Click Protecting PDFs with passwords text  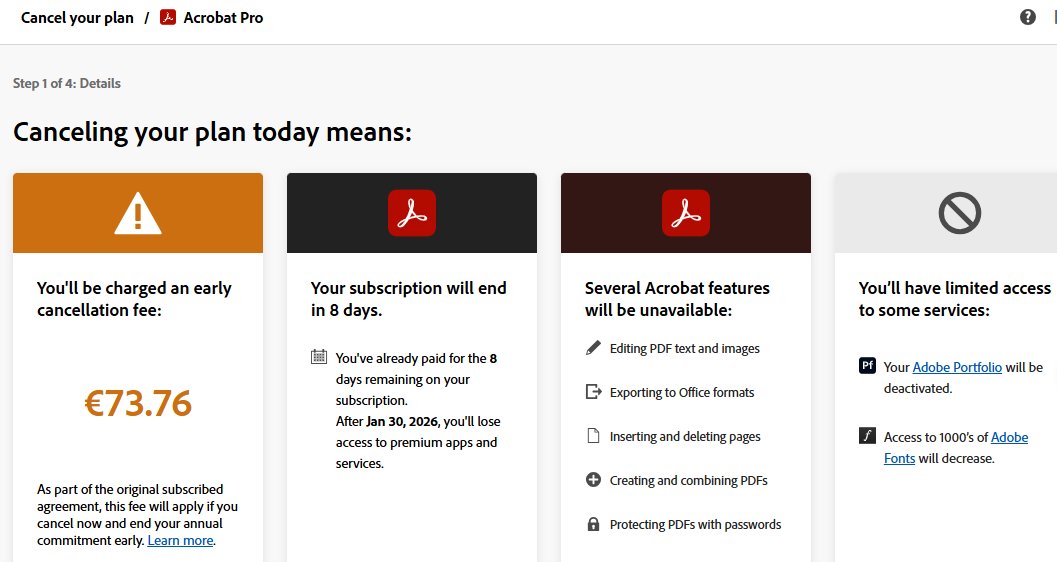(696, 524)
